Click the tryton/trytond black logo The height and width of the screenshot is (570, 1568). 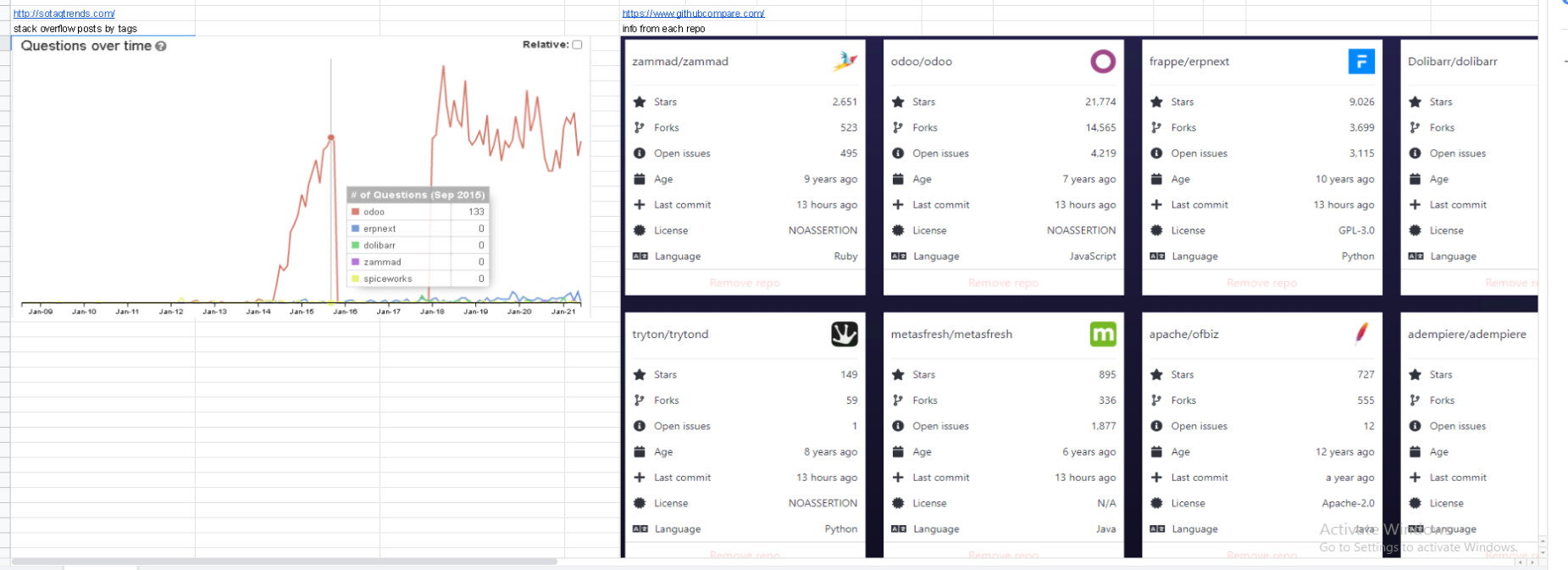(x=845, y=334)
